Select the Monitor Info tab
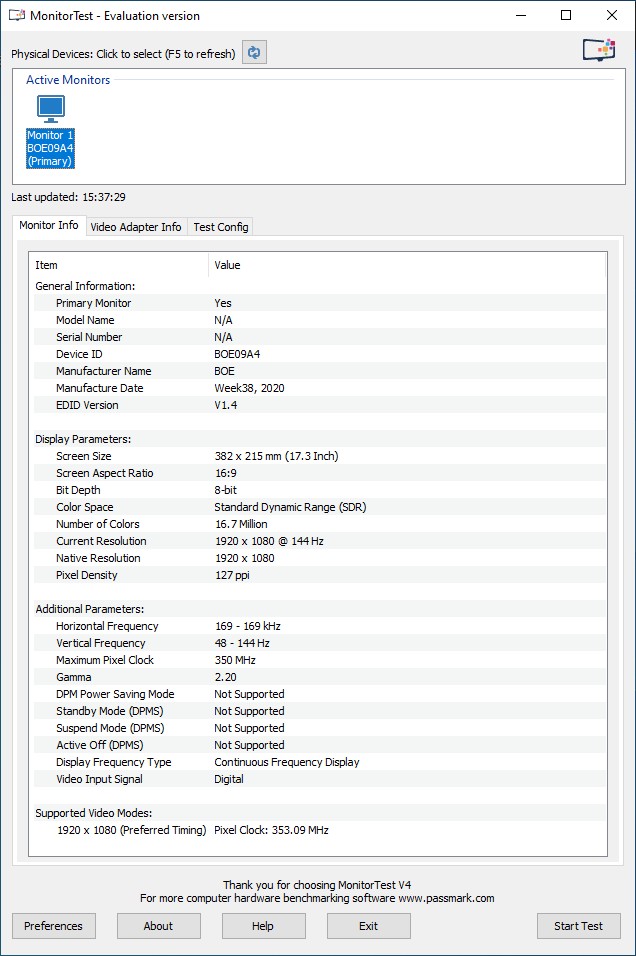Image resolution: width=636 pixels, height=956 pixels. 49,226
